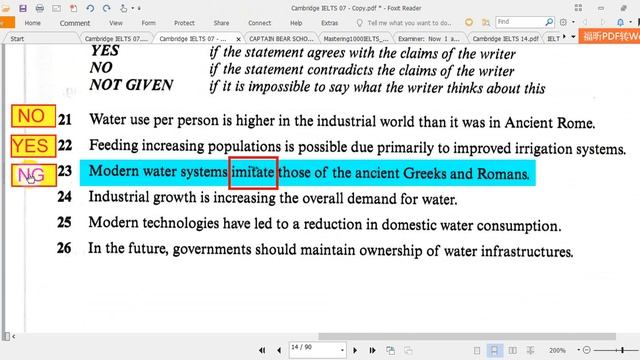This screenshot has height=360, width=640.
Task: Click into the Find search field
Action: click(x=520, y=22)
